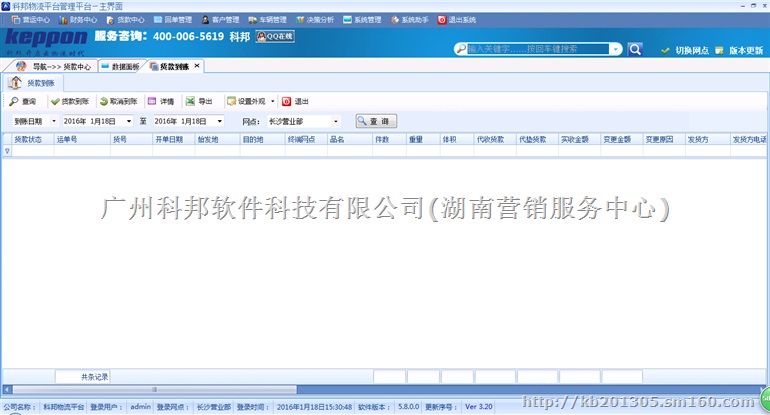
Task: Click the blue magnifier search button
Action: (635, 49)
